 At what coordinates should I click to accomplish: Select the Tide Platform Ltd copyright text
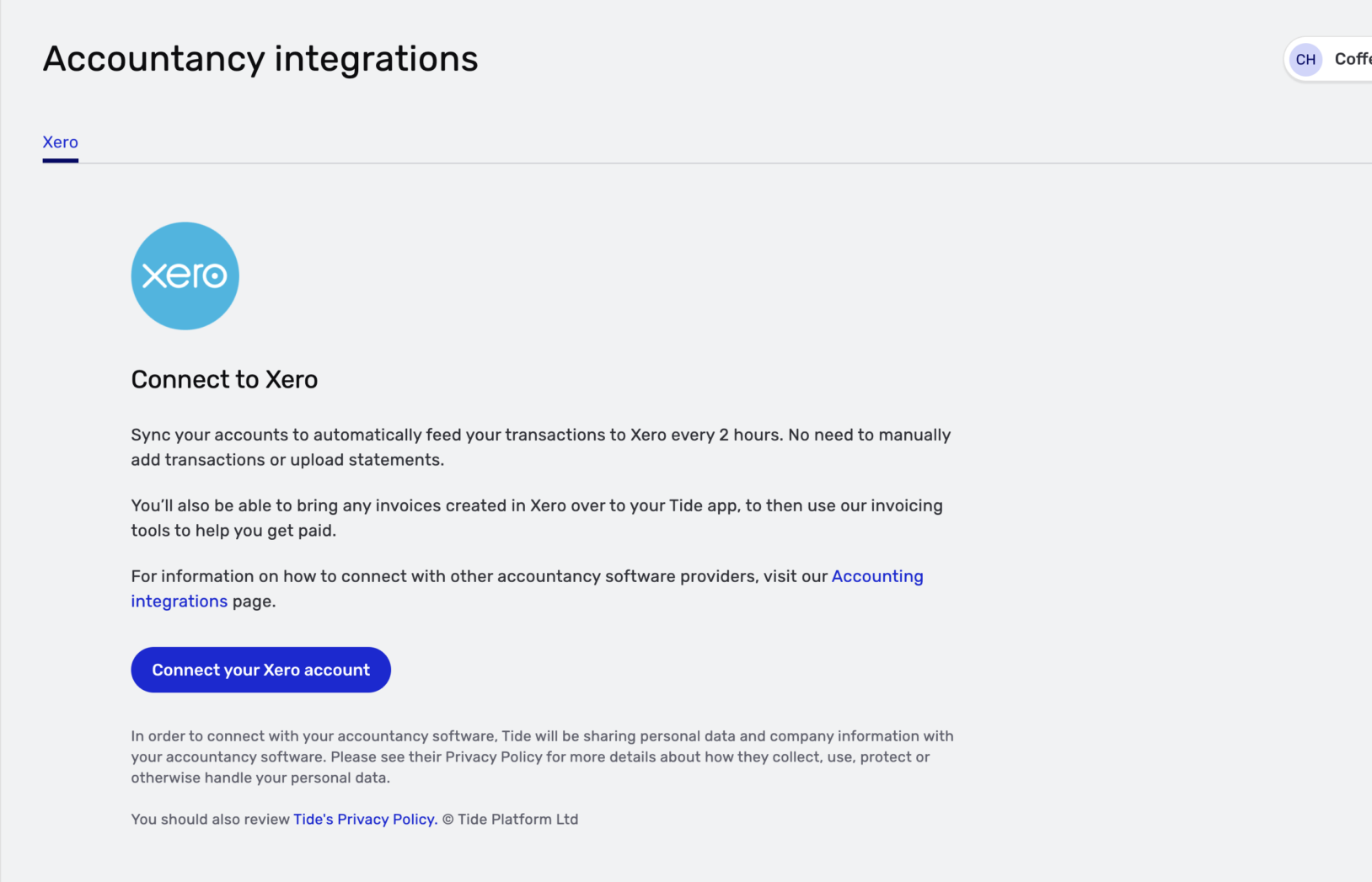(x=510, y=818)
